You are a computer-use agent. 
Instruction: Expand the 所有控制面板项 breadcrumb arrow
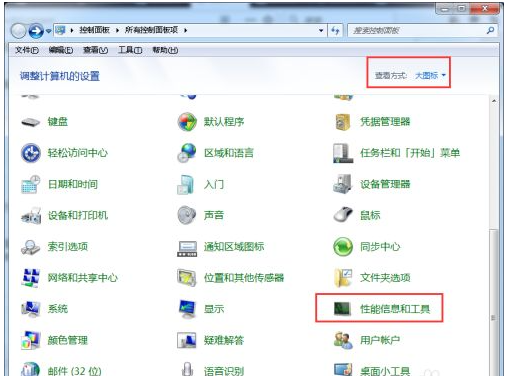(185, 30)
